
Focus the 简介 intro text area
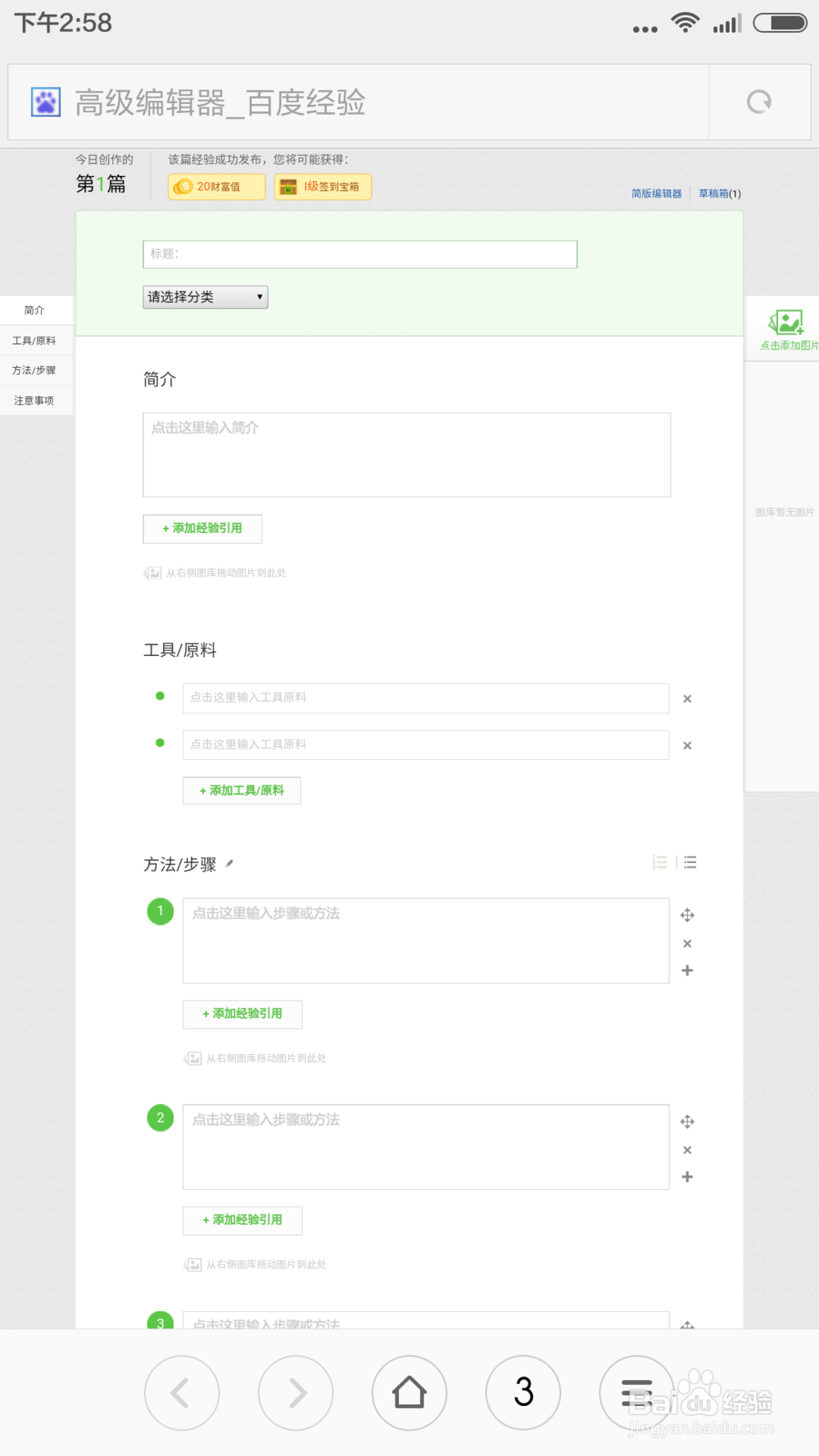[407, 455]
